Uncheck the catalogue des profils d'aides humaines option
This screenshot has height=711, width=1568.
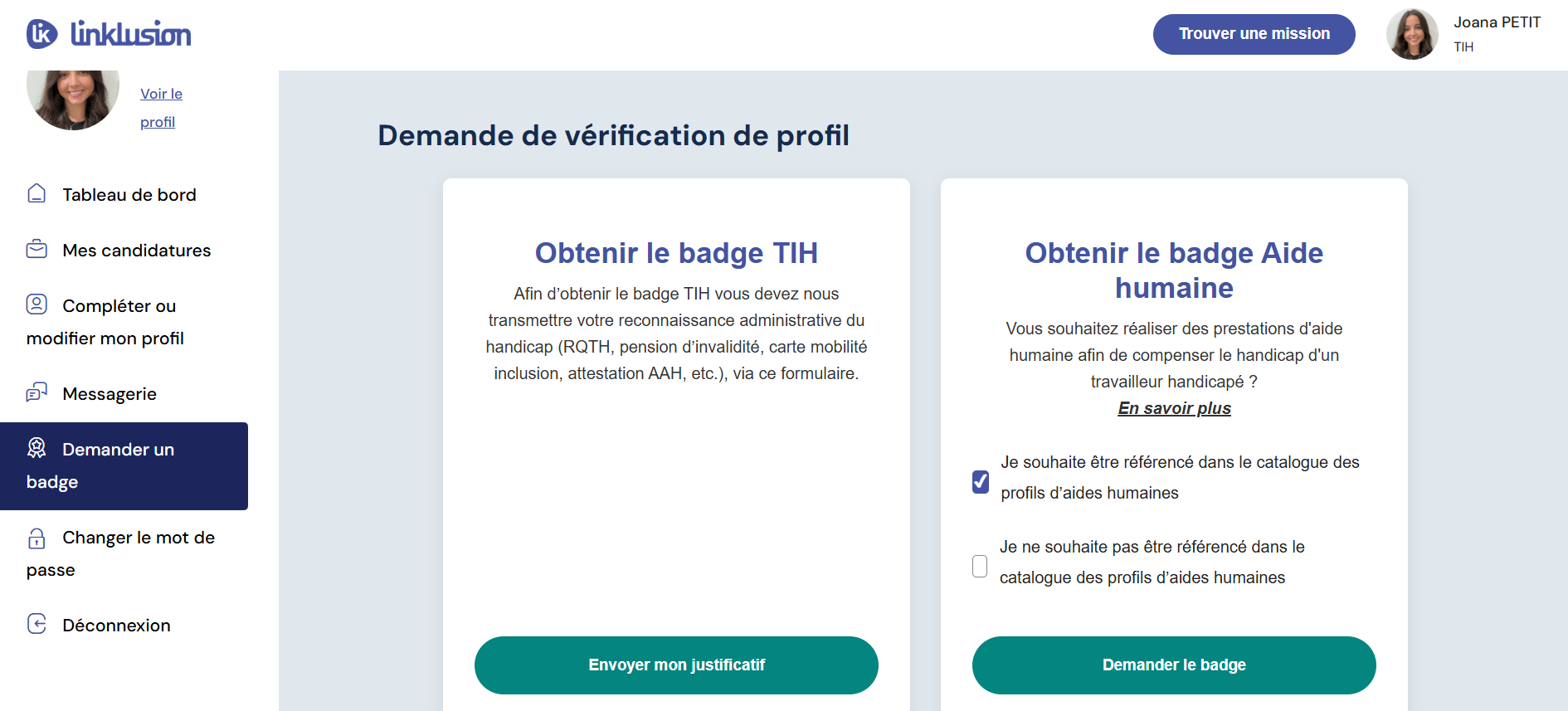coord(980,481)
